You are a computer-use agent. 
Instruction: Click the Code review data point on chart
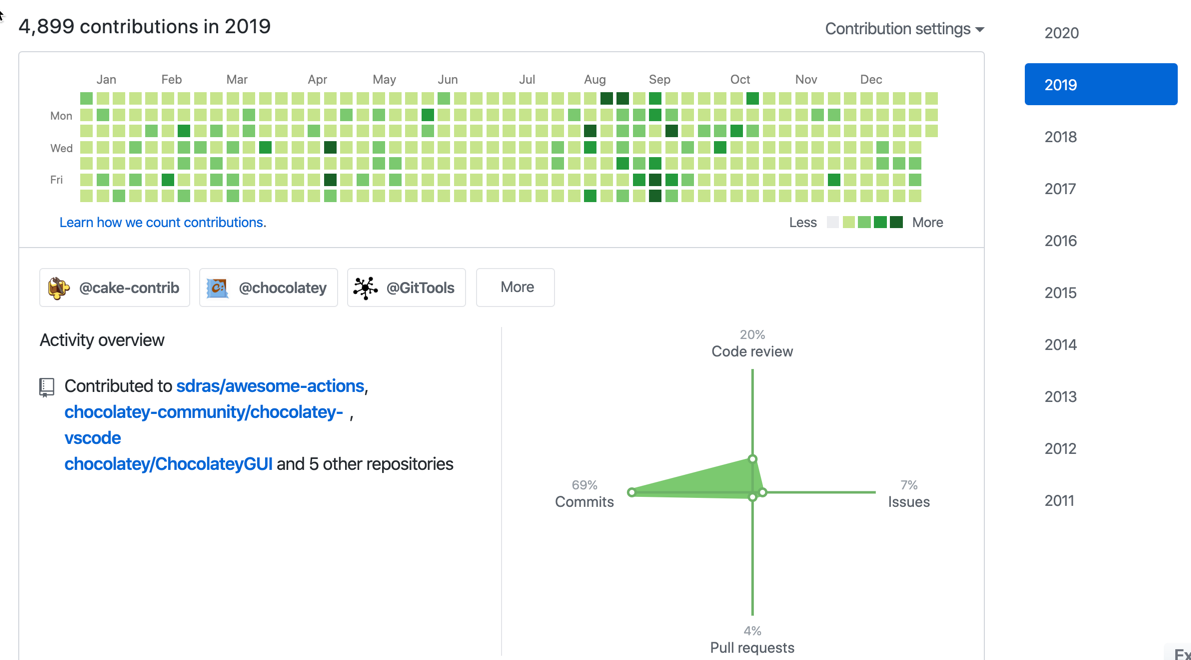(752, 459)
